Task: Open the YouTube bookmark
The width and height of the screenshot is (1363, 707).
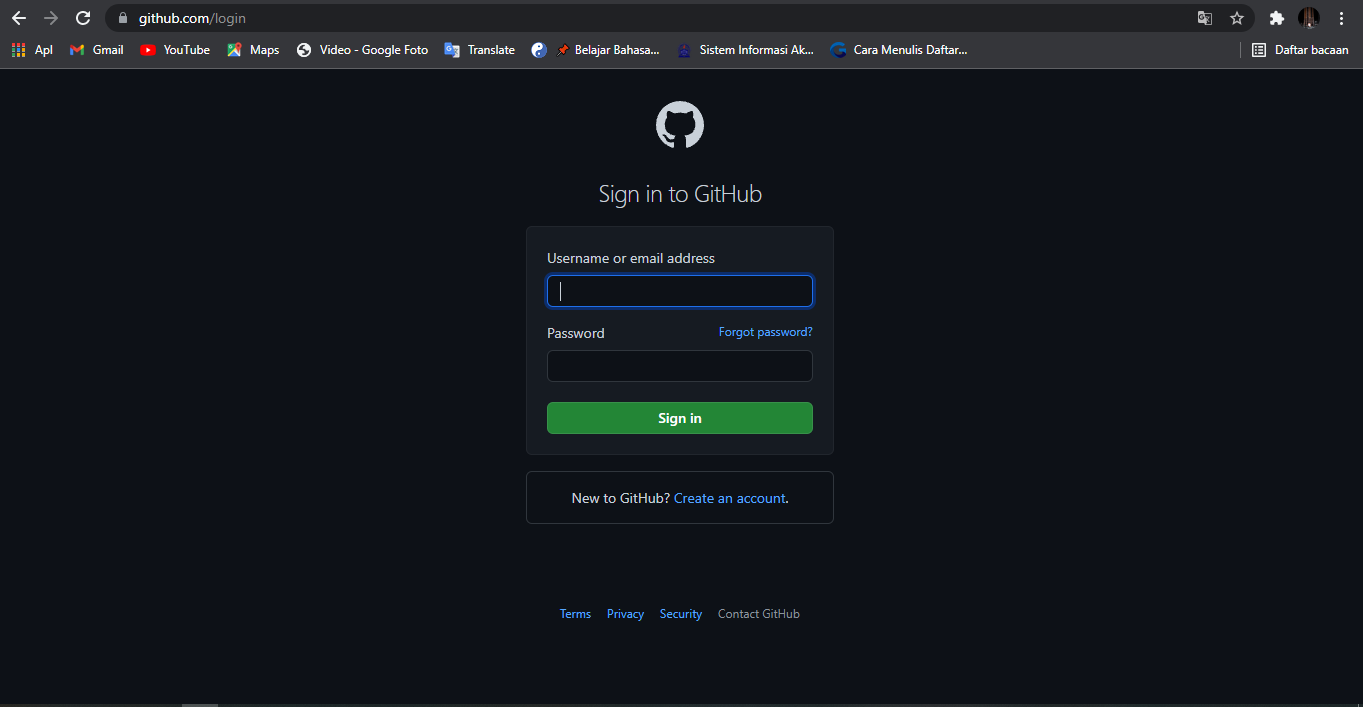Action: (x=175, y=50)
